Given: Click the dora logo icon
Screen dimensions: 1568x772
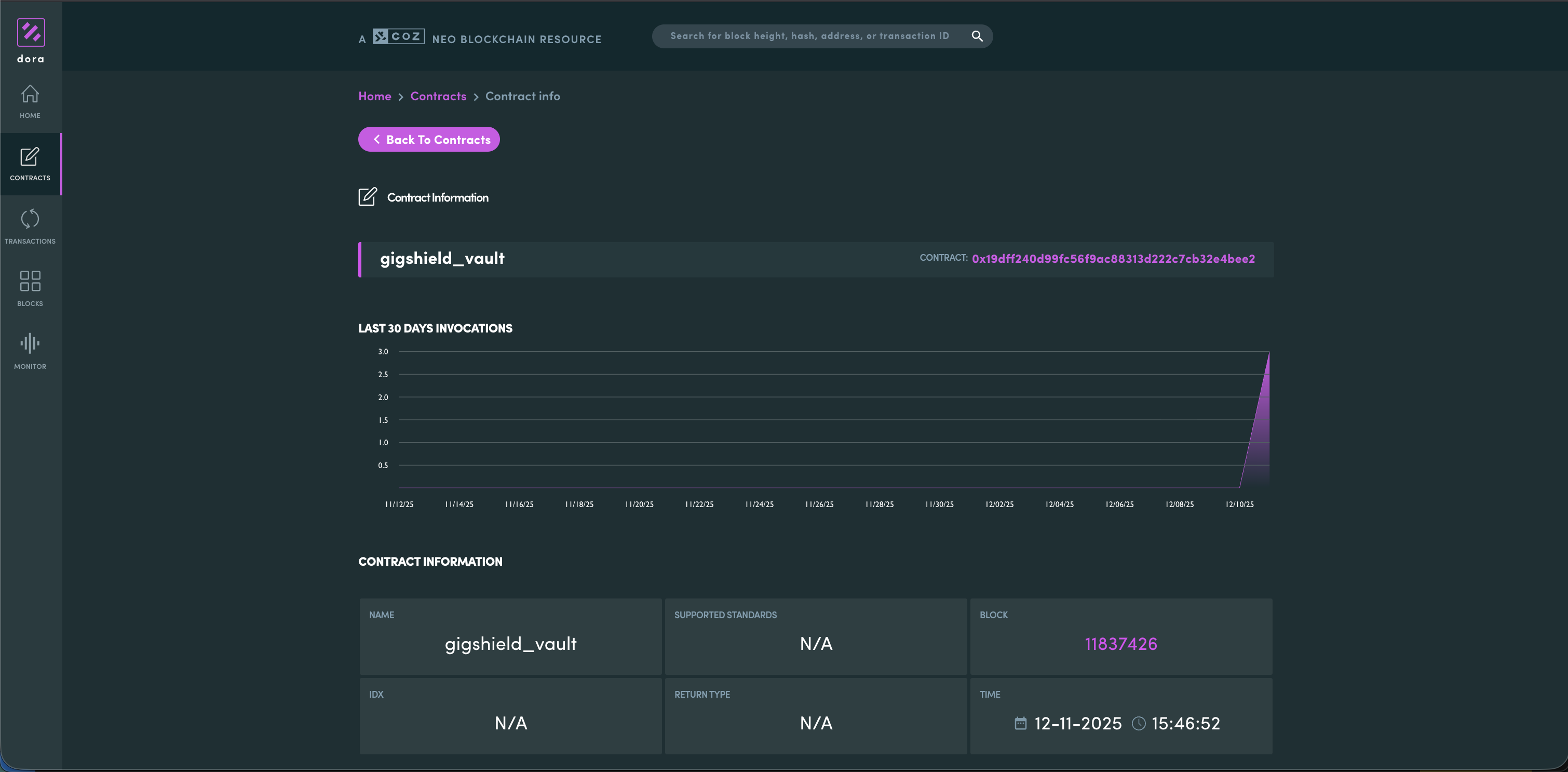Looking at the screenshot, I should [31, 33].
